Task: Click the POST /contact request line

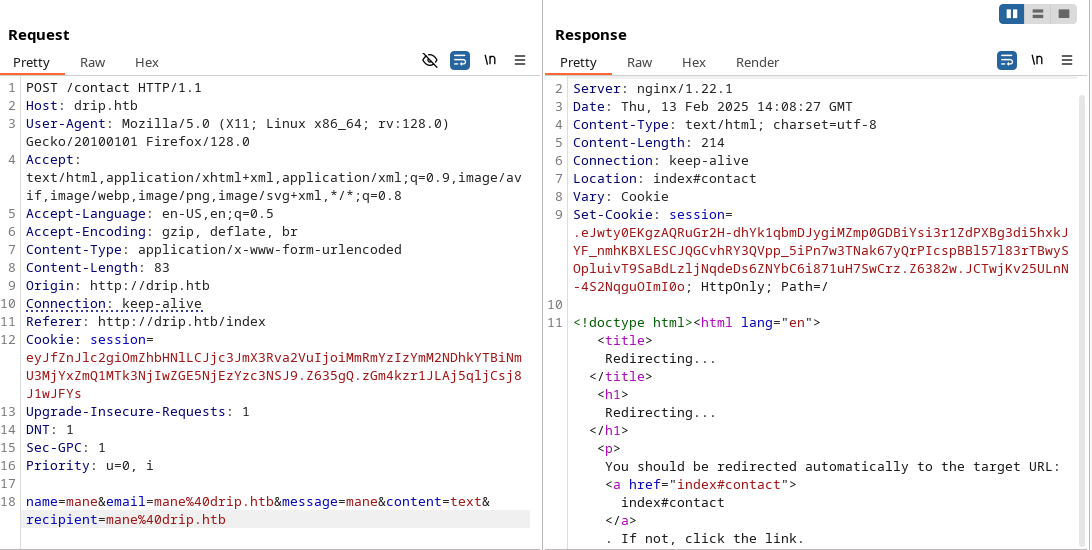Action: [114, 88]
